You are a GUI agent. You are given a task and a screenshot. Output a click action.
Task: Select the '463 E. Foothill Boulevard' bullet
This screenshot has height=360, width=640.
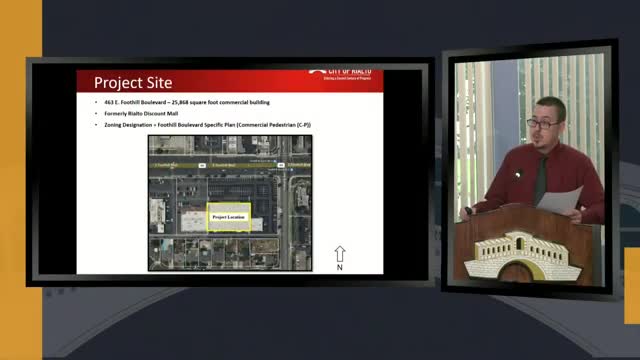(187, 102)
